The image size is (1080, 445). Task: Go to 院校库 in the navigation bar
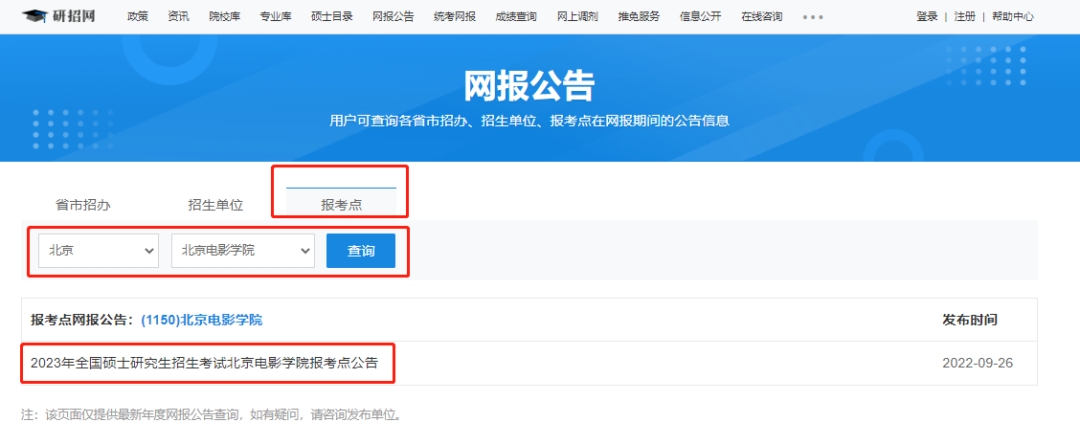tap(225, 17)
